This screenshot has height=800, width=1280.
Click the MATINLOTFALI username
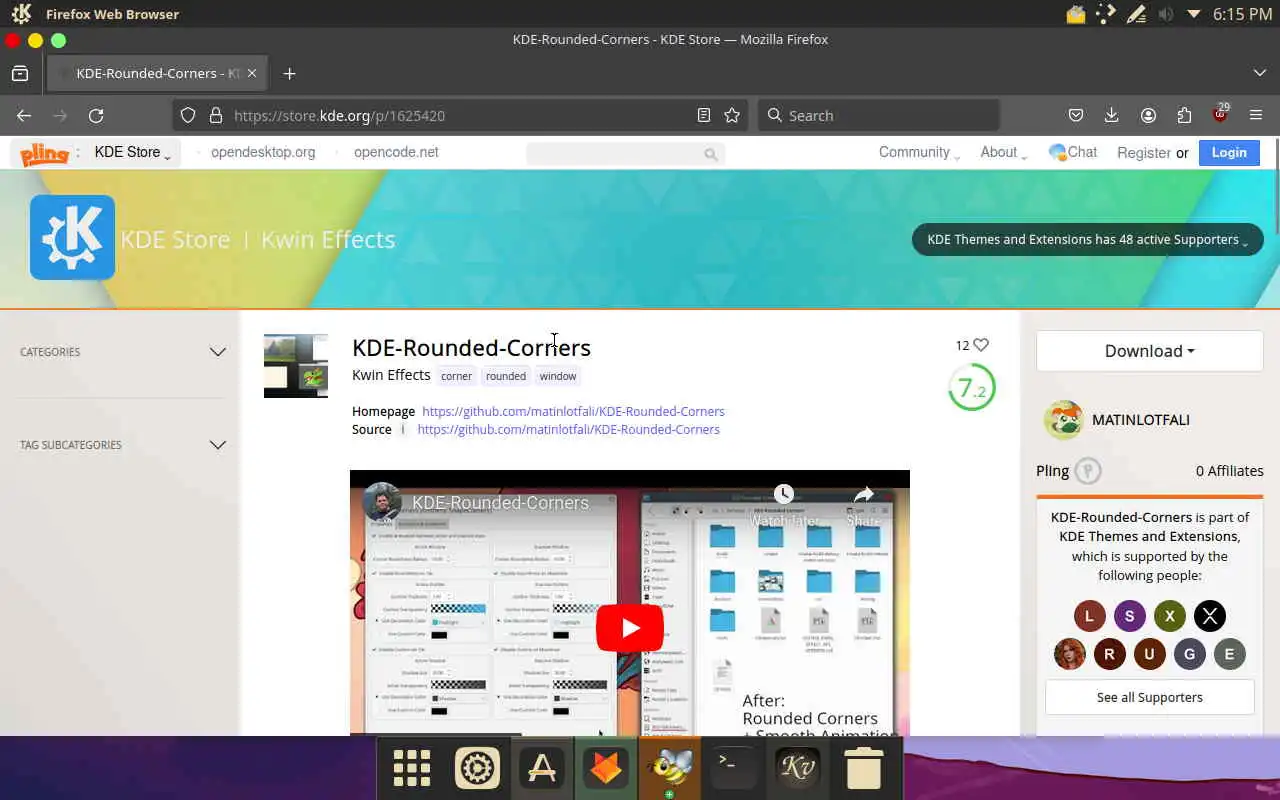coord(1141,420)
